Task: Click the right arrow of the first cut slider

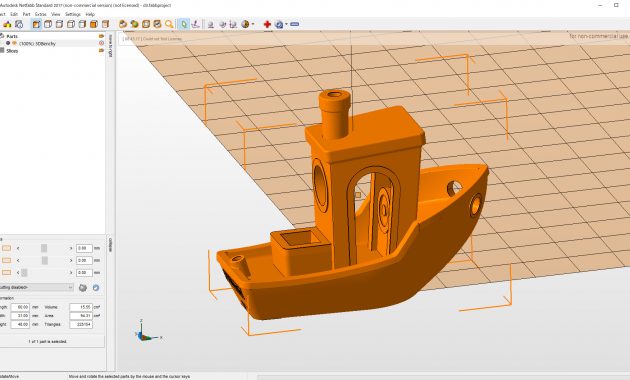Action: (x=71, y=248)
